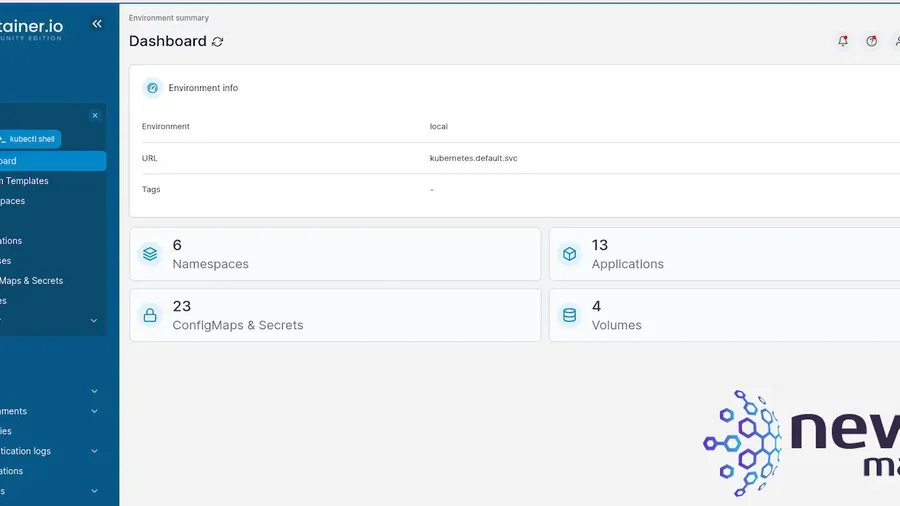This screenshot has width=900, height=506.
Task: Click the URL value kubernetes.default.svc
Action: (x=474, y=158)
